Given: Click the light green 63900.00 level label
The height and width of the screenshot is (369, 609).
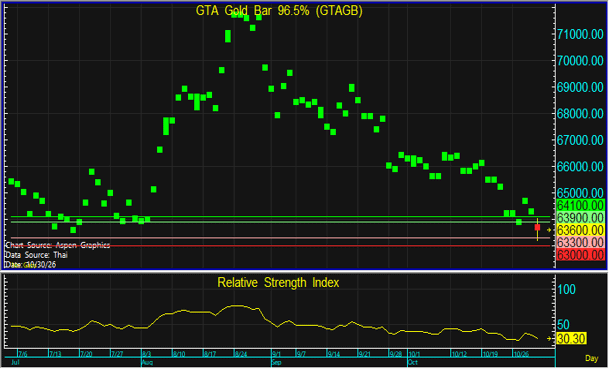Looking at the screenshot, I should click(x=581, y=218).
